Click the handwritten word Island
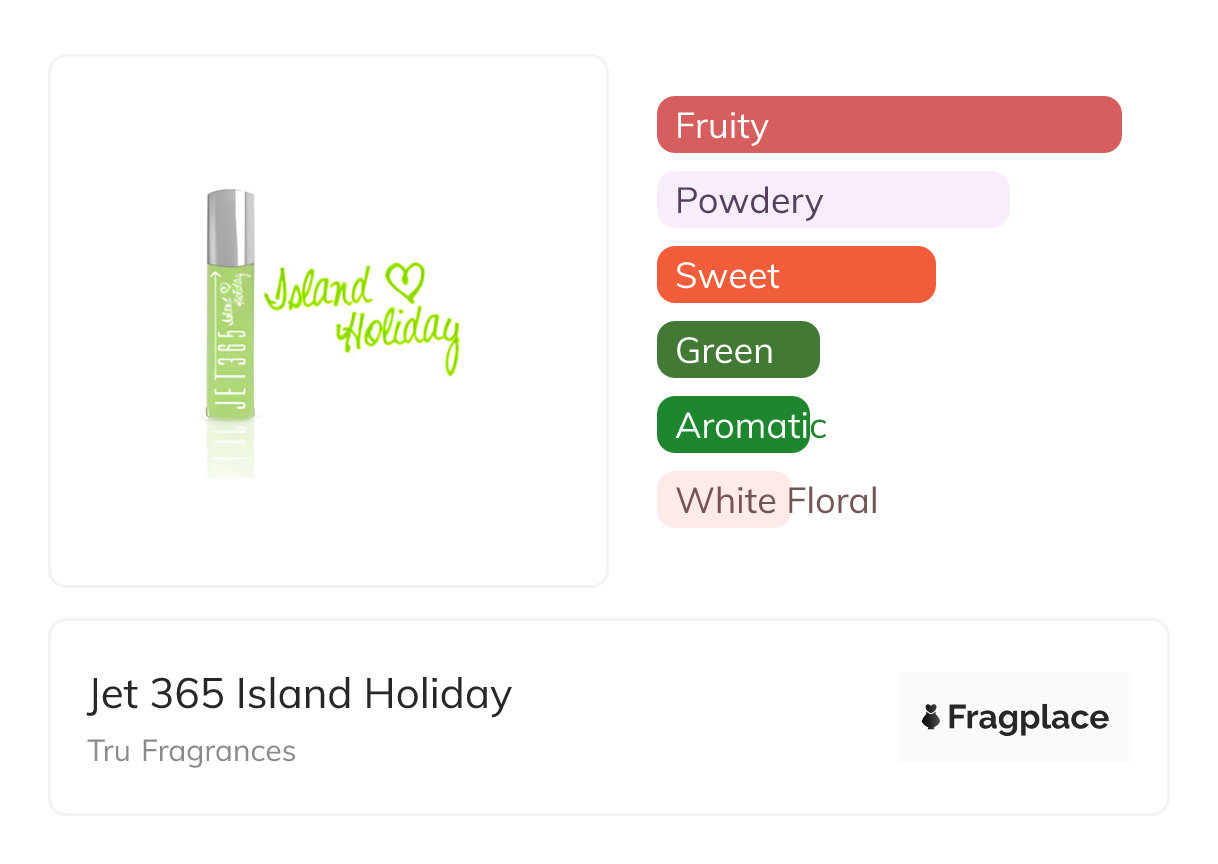 (x=318, y=289)
